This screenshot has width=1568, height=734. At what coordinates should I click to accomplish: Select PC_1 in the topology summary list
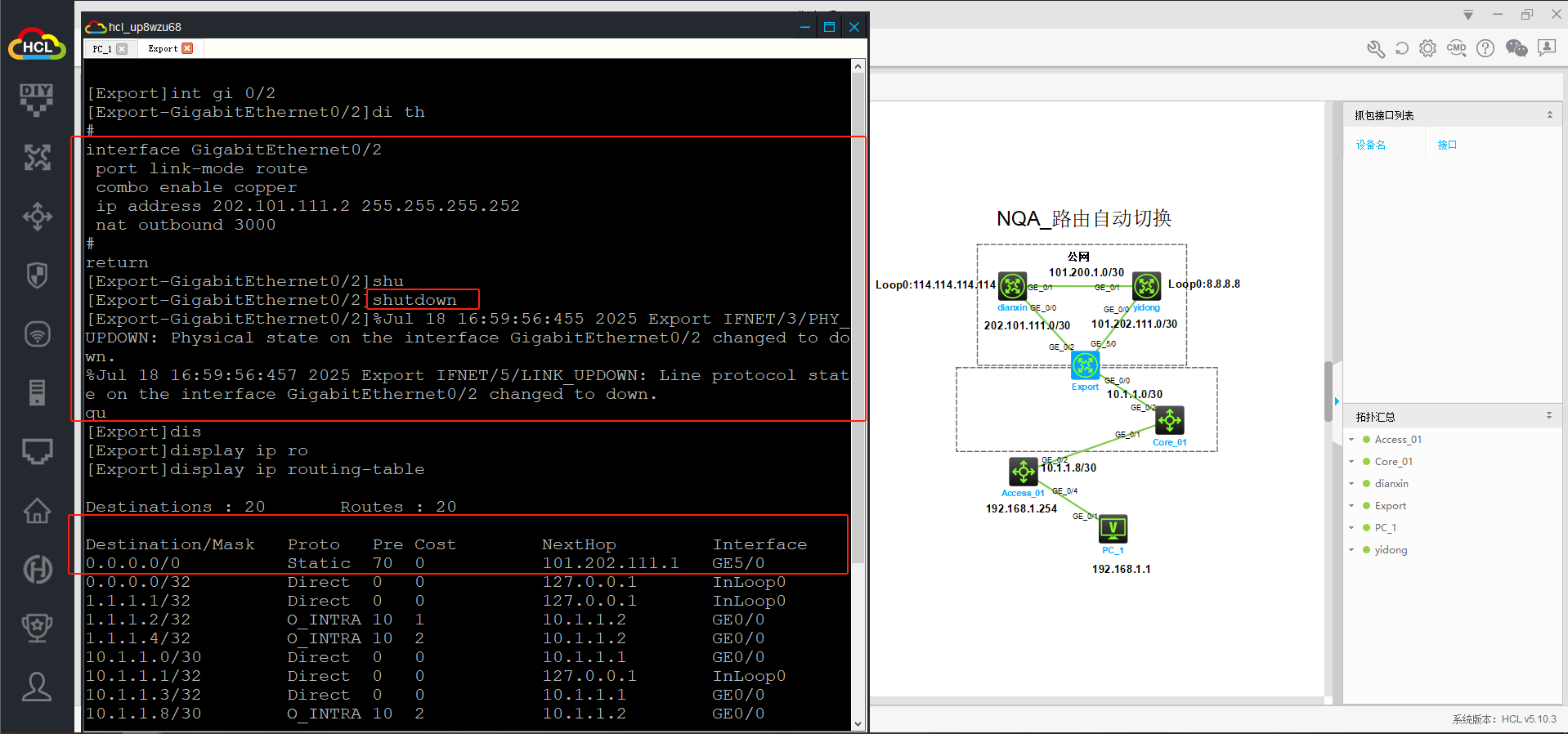[1385, 528]
